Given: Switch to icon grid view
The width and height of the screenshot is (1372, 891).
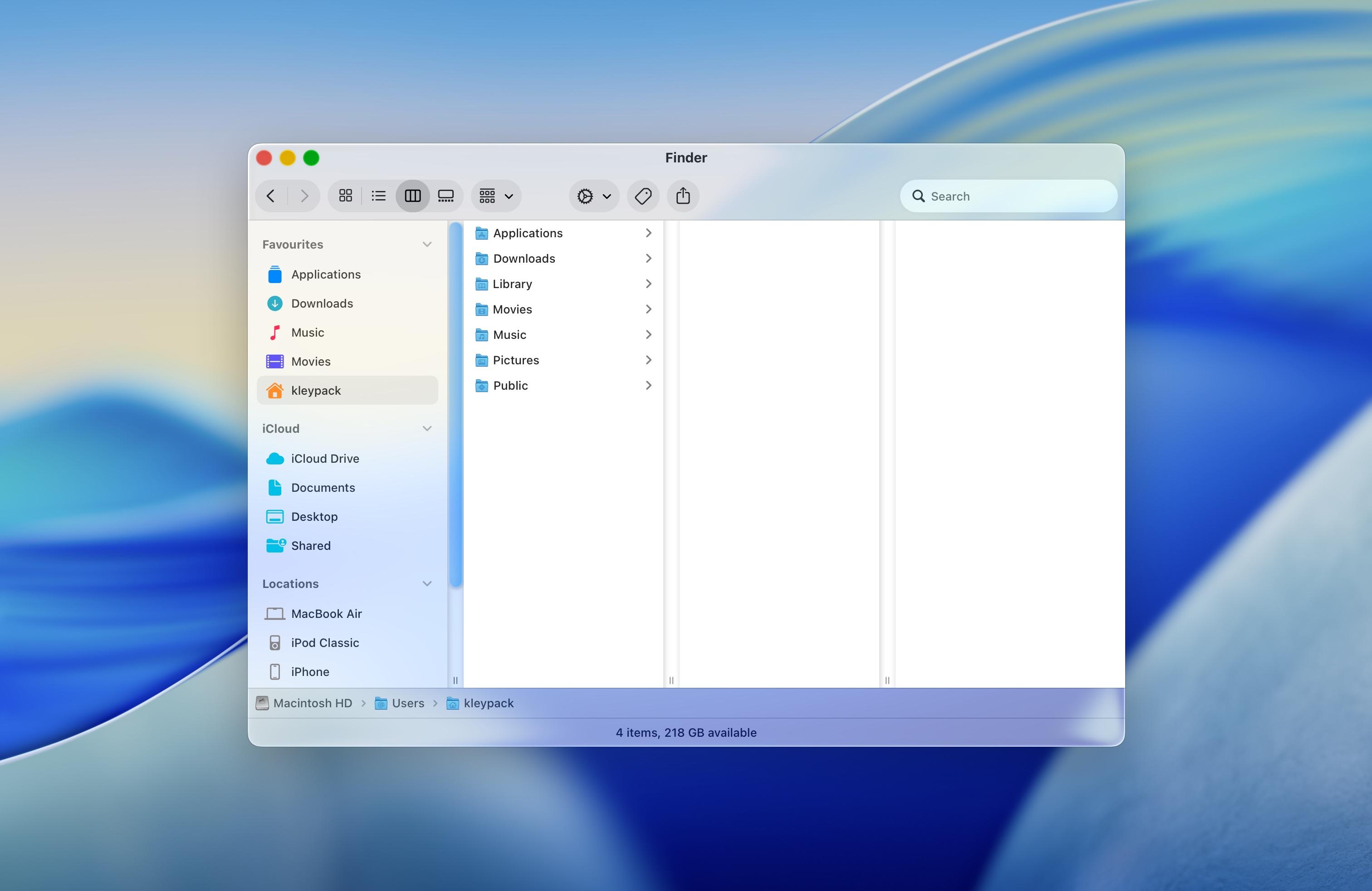Looking at the screenshot, I should (345, 196).
